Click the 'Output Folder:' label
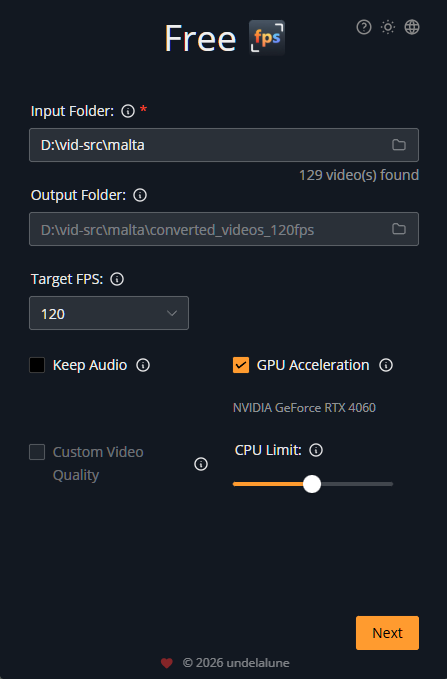447x679 pixels. click(x=78, y=195)
